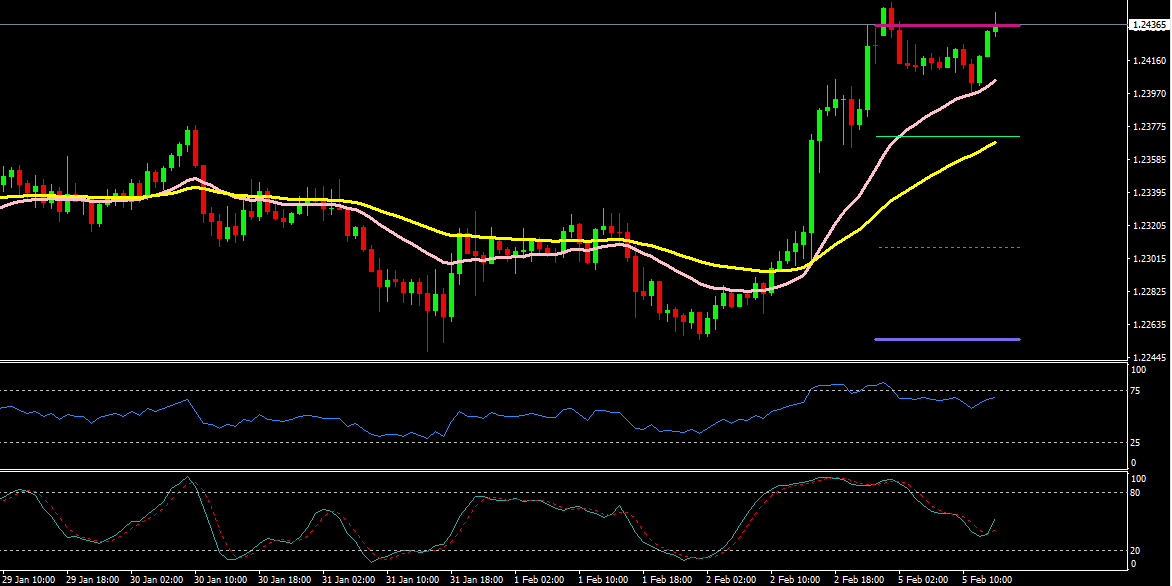Click the 1.23015 price axis label
Image resolution: width=1172 pixels, height=586 pixels.
point(1145,259)
